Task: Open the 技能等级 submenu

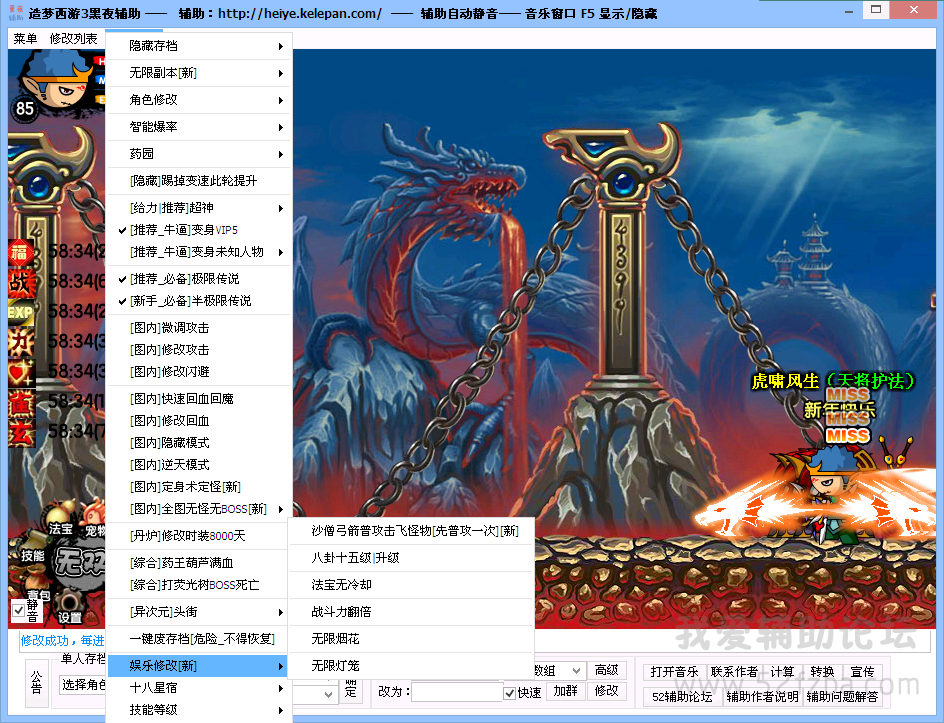Action: click(199, 710)
